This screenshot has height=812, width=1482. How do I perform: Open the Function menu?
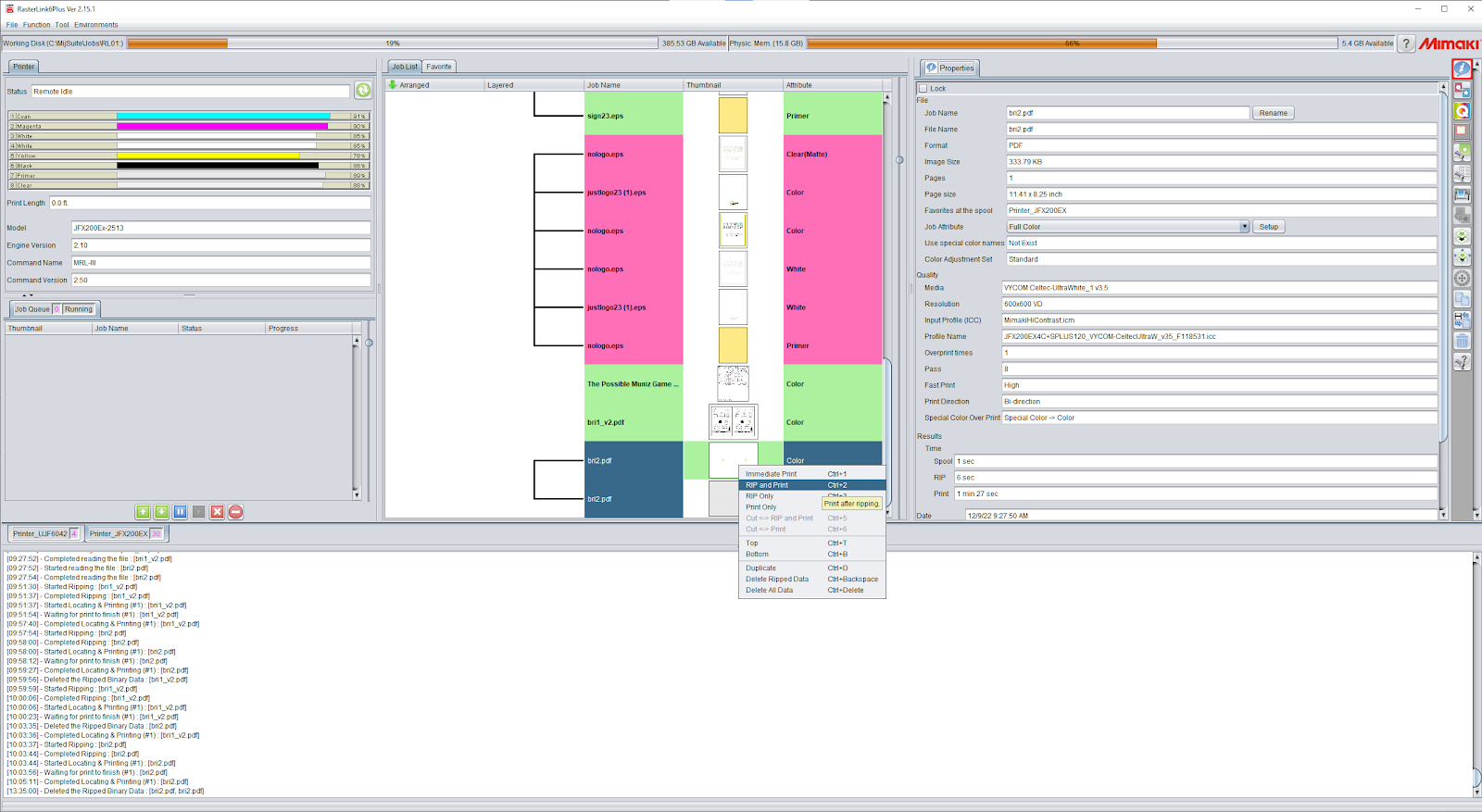coord(37,25)
